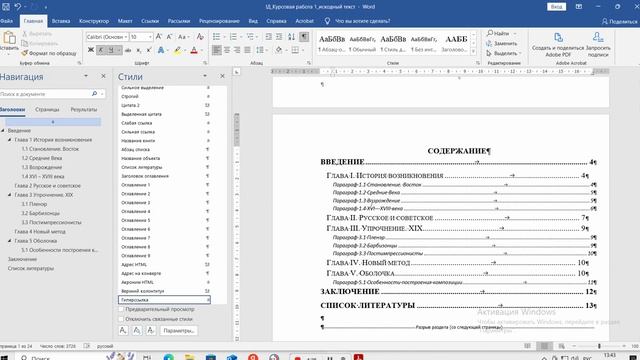Image resolution: width=640 pixels, height=360 pixels.
Task: Select Оглавление 1 style in list
Action: pyautogui.click(x=165, y=185)
